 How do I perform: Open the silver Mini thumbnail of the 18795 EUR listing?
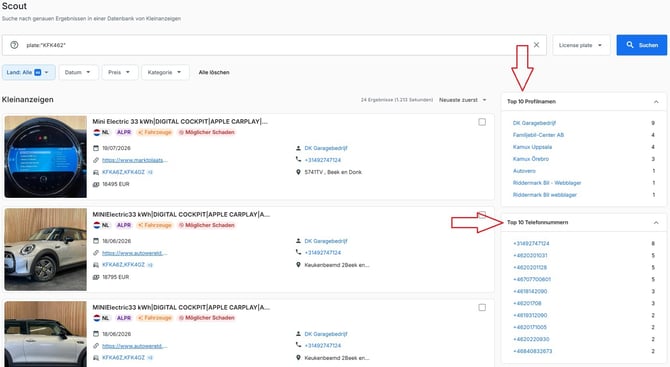point(46,250)
